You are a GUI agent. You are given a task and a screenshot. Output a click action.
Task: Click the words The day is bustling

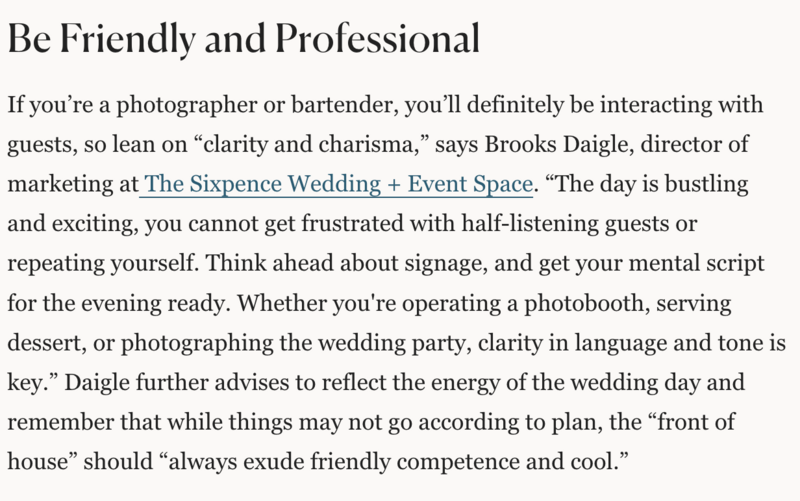point(651,184)
